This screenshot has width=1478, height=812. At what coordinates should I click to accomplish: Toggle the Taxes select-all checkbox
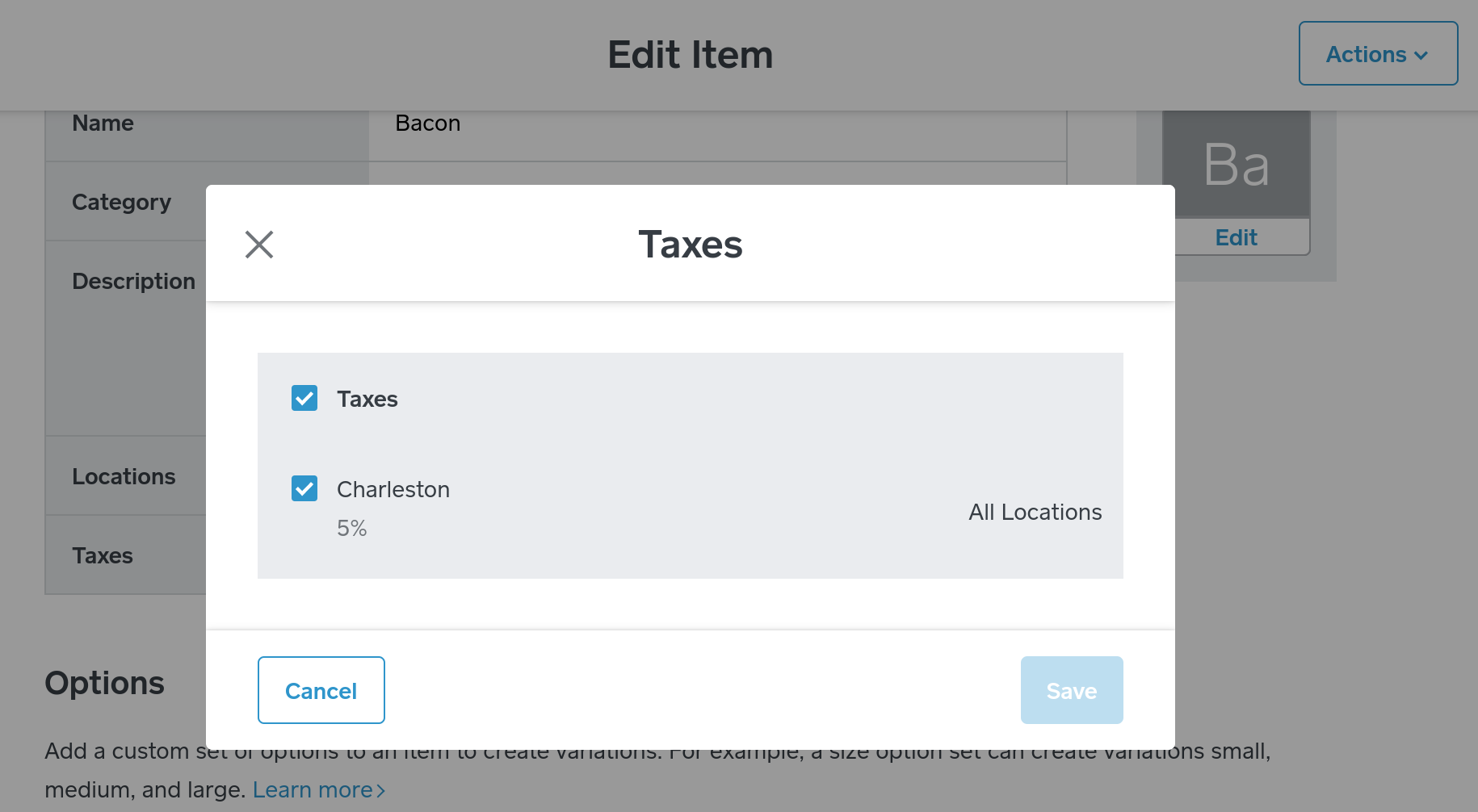(x=304, y=398)
